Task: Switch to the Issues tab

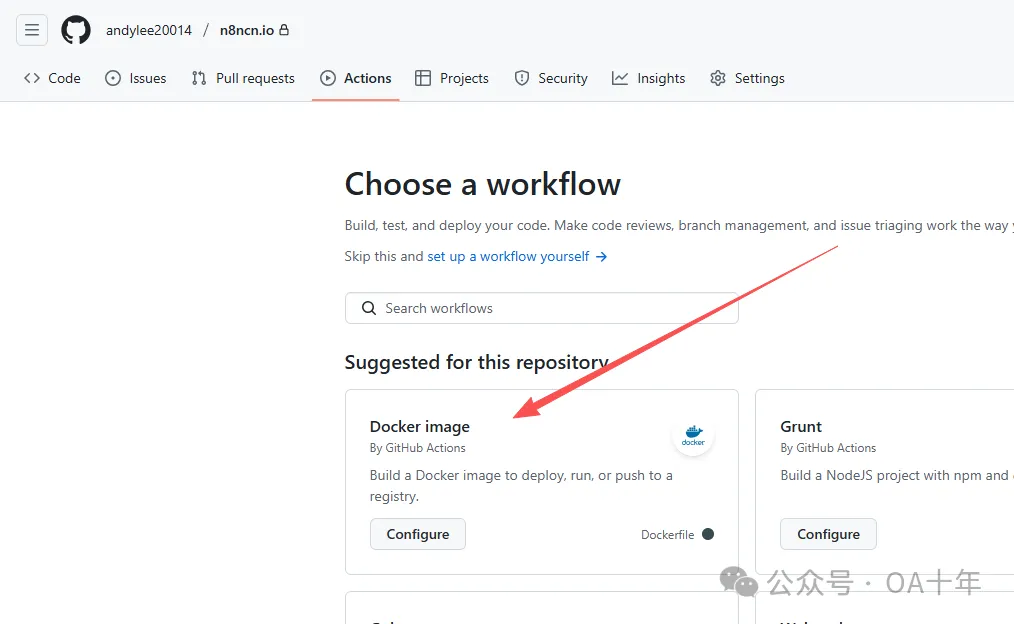Action: (136, 78)
